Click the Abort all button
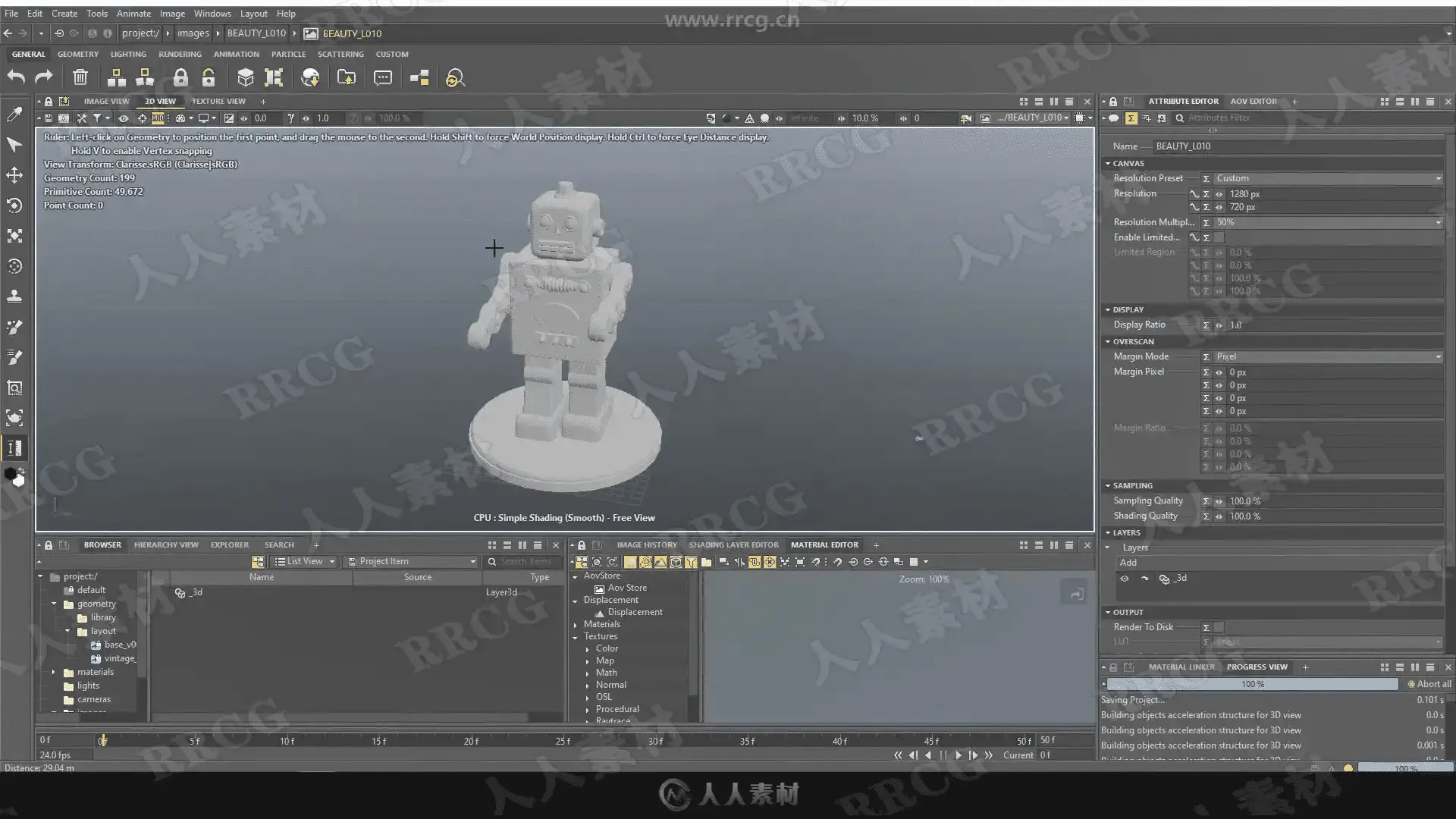 click(1429, 684)
